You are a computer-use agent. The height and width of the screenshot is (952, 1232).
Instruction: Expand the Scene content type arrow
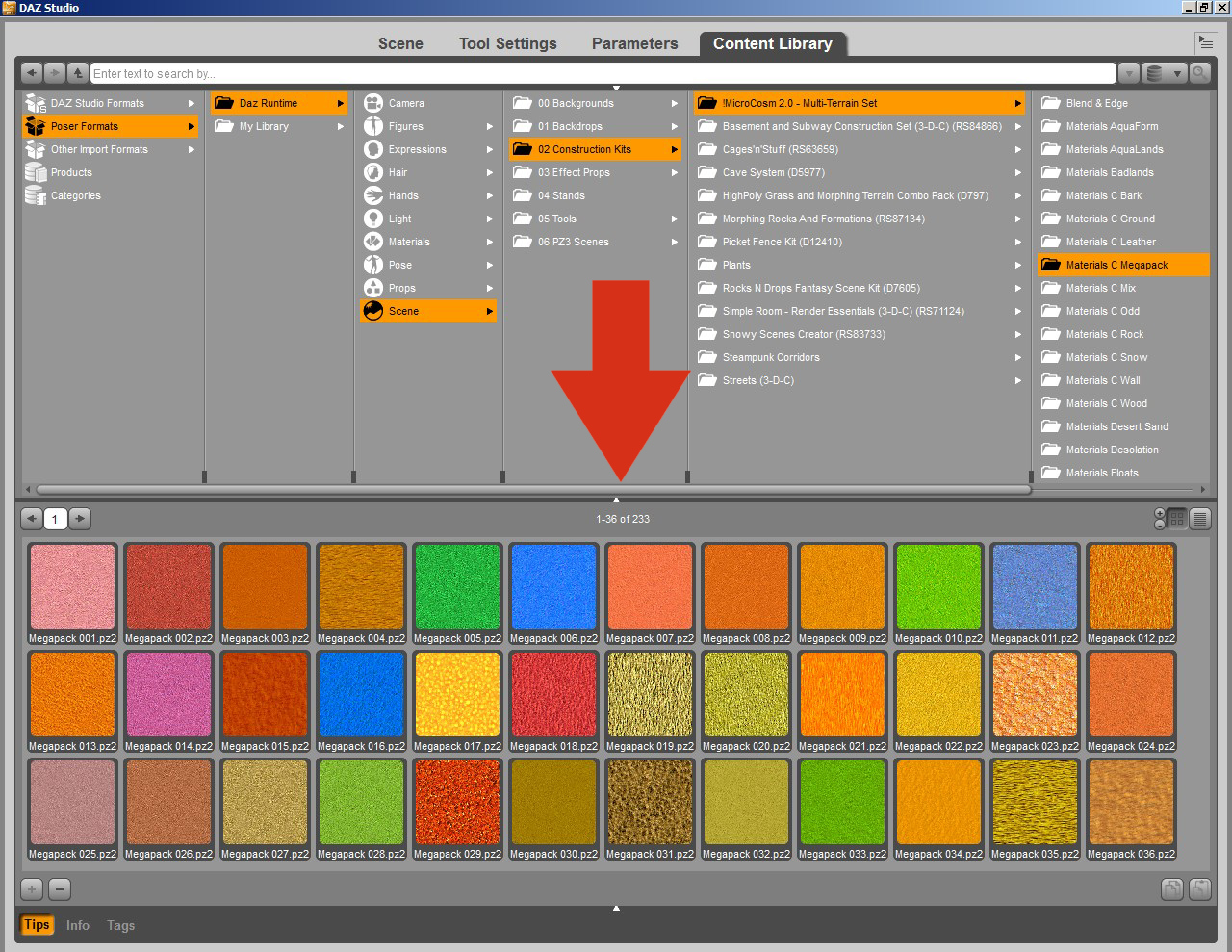(489, 311)
